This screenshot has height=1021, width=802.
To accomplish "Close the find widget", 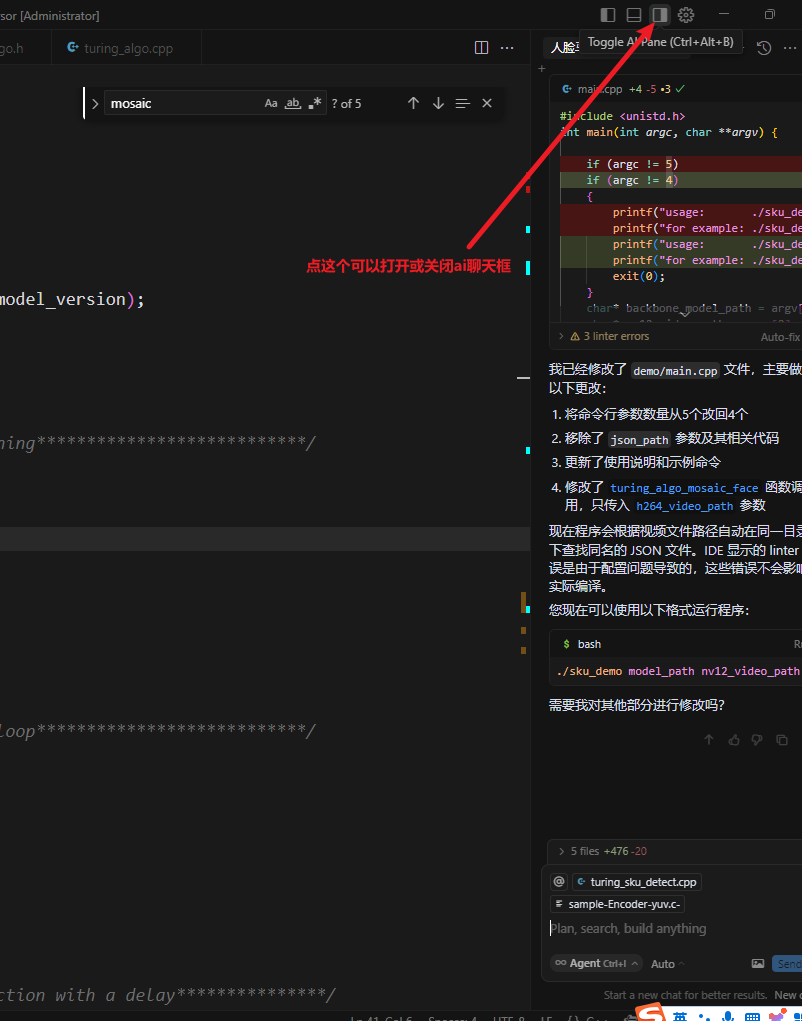I will pyautogui.click(x=487, y=103).
